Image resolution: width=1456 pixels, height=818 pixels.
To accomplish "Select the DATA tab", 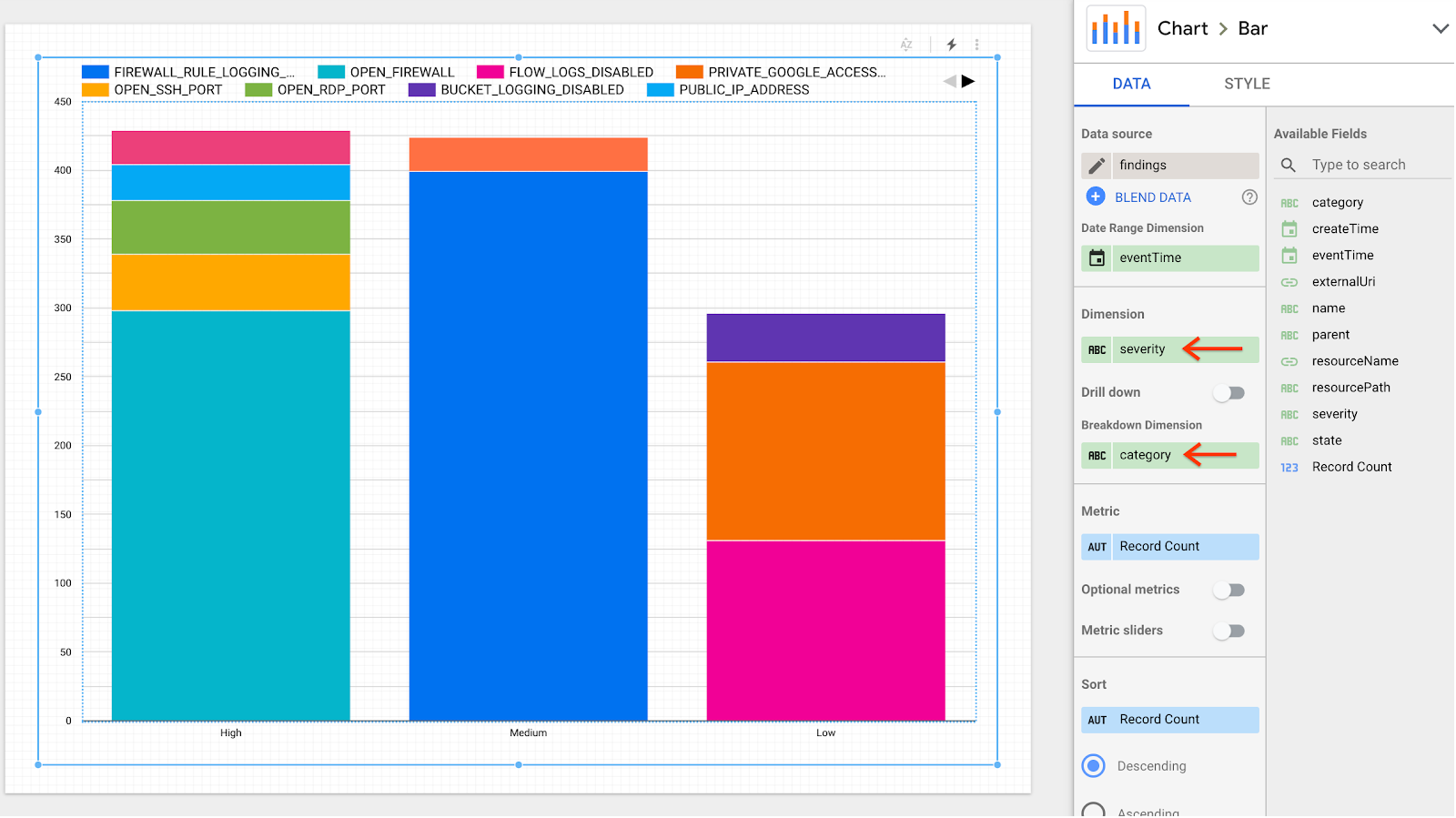I will [x=1131, y=84].
